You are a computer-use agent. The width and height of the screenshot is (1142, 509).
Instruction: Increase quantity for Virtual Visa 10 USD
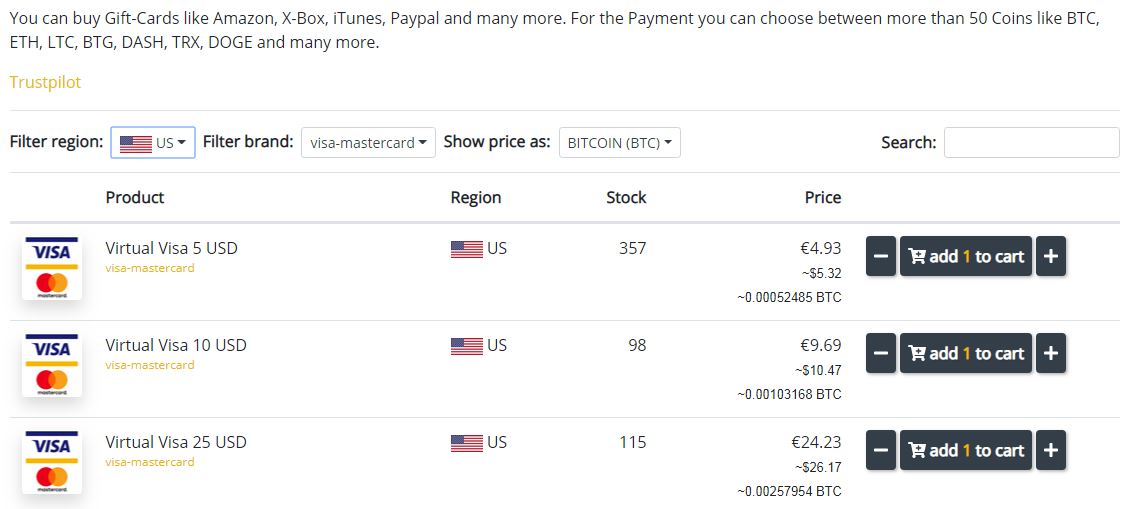[1050, 353]
